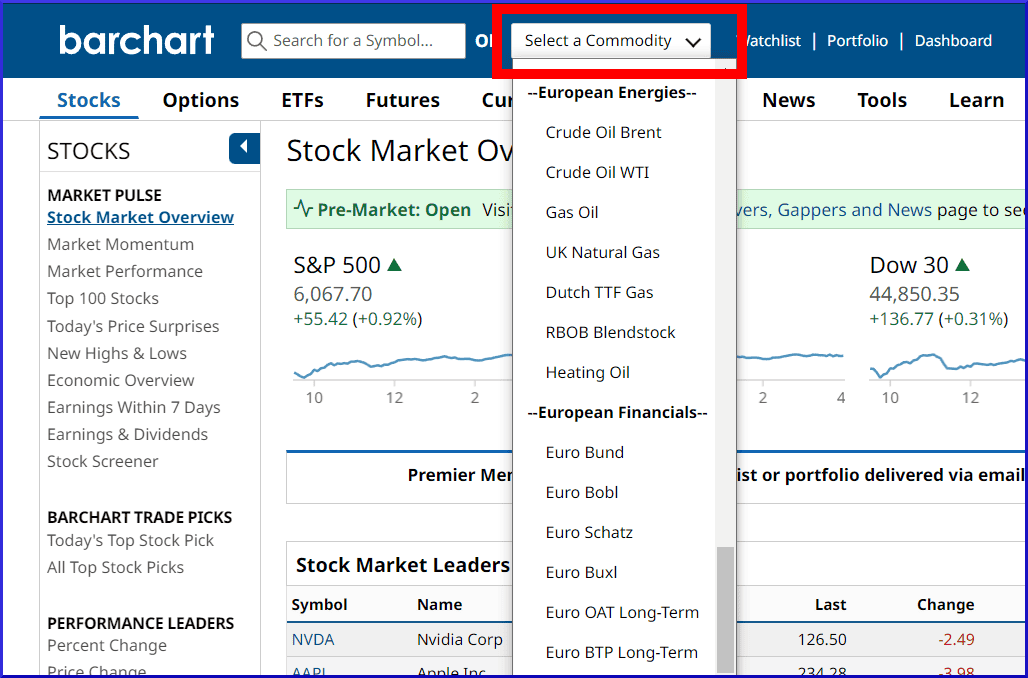
Task: Open the NVDA symbol link
Action: click(x=312, y=639)
